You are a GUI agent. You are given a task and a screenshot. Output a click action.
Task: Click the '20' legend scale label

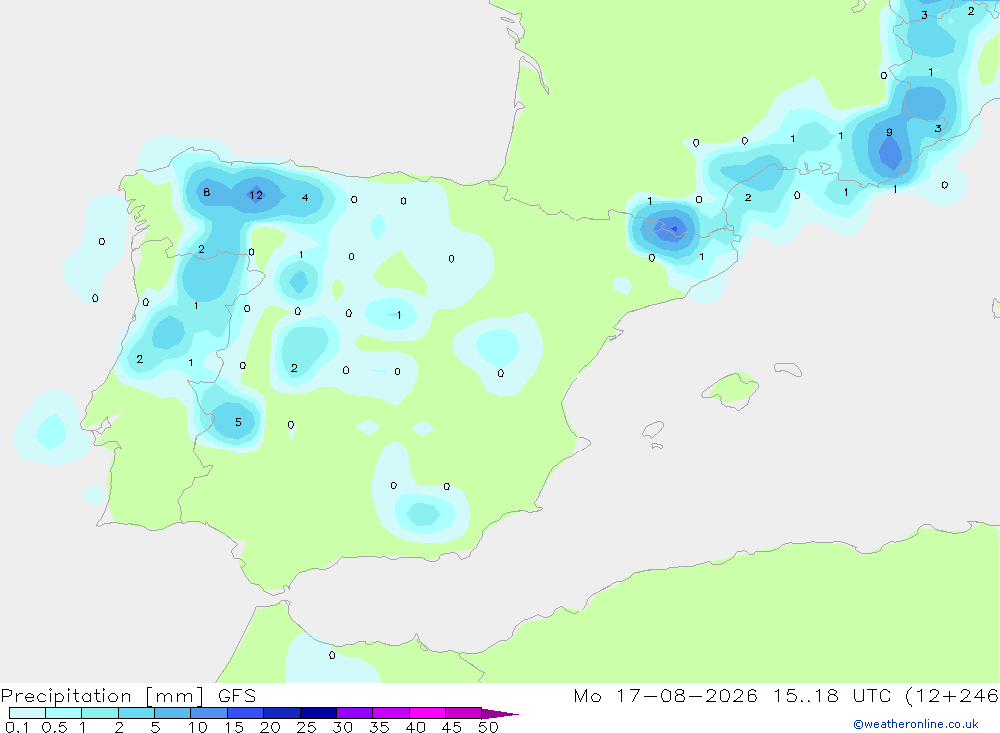[x=270, y=727]
